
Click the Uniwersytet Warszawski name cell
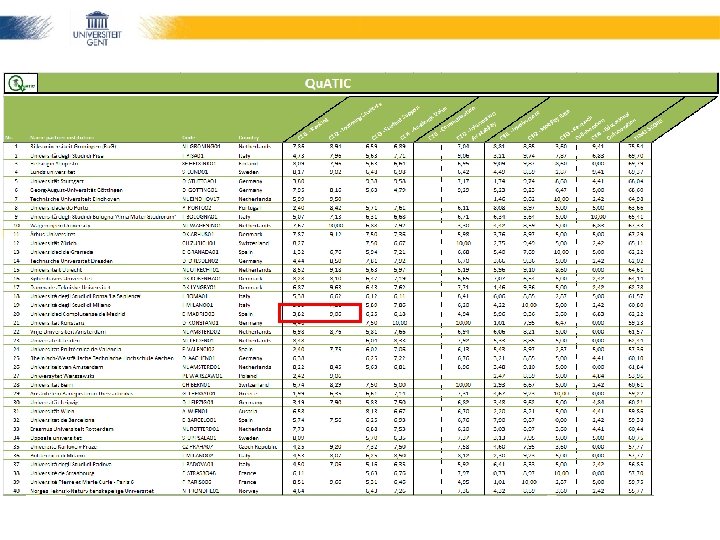[62, 376]
